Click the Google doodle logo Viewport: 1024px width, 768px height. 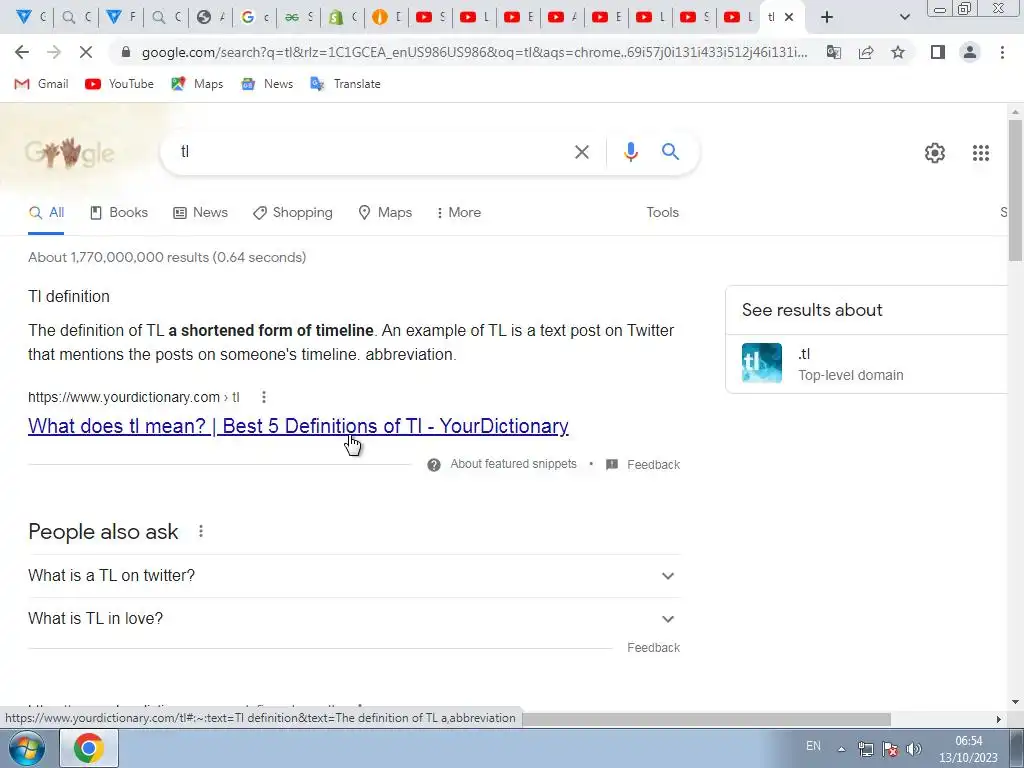tap(69, 153)
